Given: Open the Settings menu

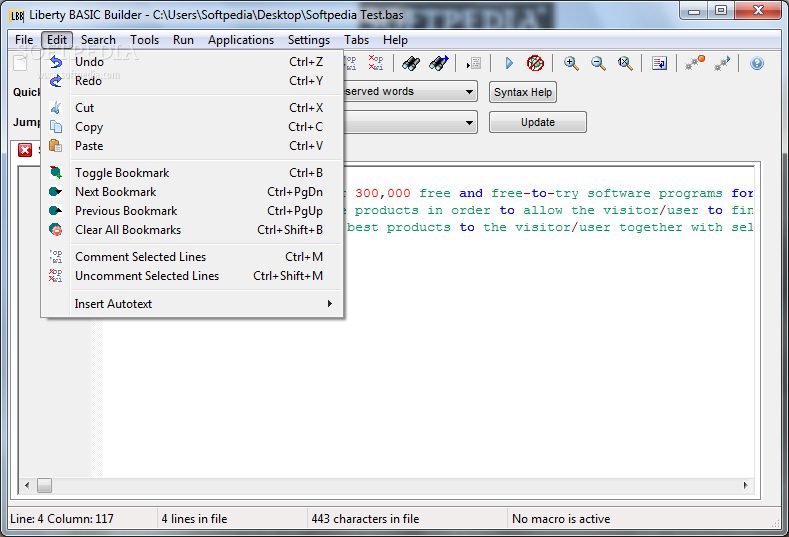Looking at the screenshot, I should click(309, 40).
